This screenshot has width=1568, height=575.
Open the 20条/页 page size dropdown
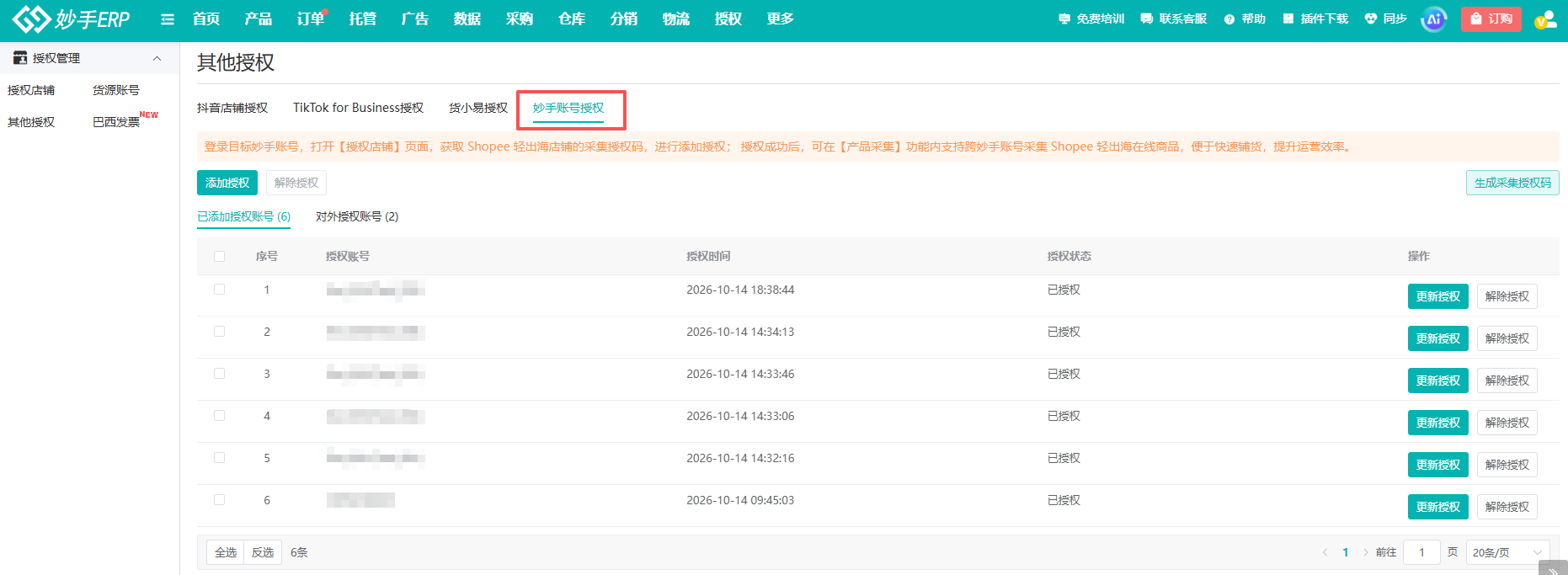1507,552
